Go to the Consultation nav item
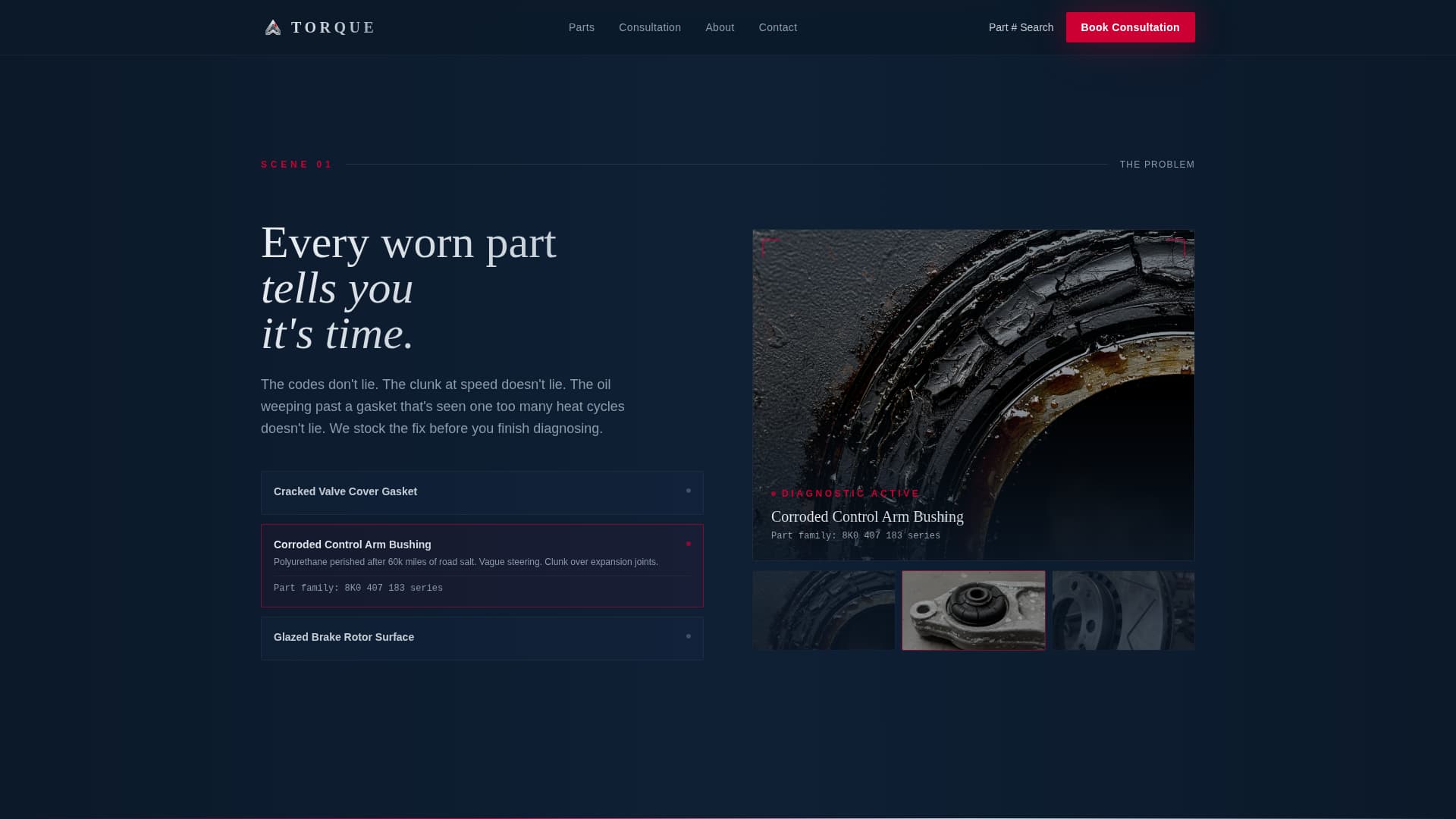 650,28
